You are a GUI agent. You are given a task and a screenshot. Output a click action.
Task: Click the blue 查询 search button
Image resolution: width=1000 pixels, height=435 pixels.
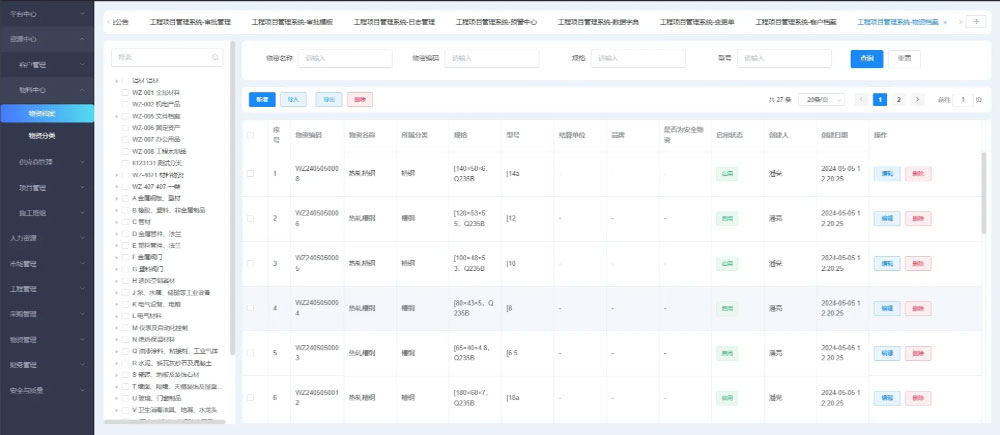coord(866,59)
